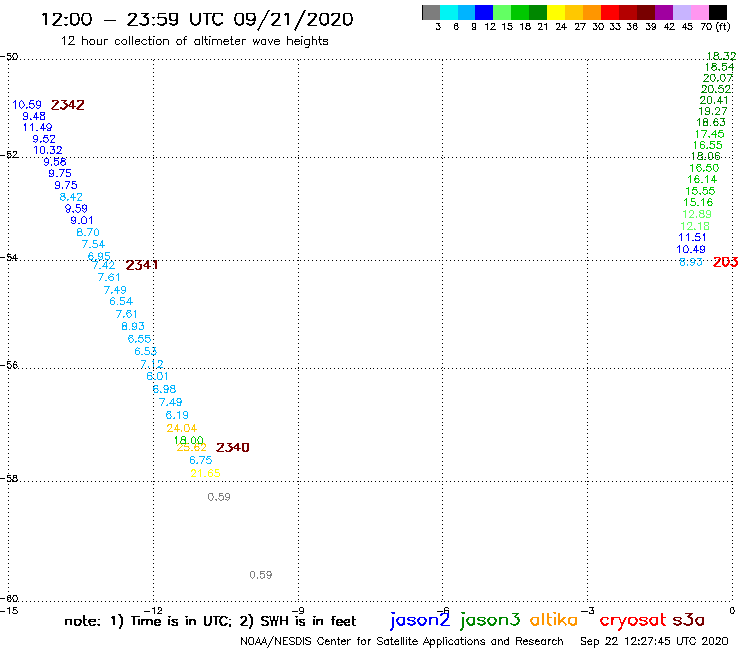Click the light green value 12.89
740x650 pixels.
coord(697,214)
